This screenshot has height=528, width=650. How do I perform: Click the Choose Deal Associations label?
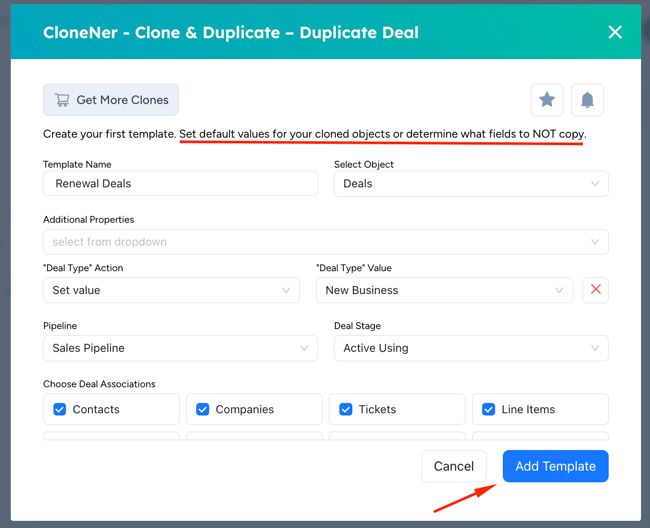click(99, 384)
